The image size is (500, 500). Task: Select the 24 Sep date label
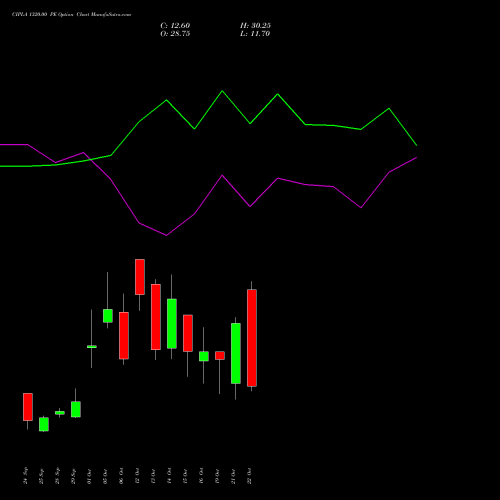pos(26,476)
